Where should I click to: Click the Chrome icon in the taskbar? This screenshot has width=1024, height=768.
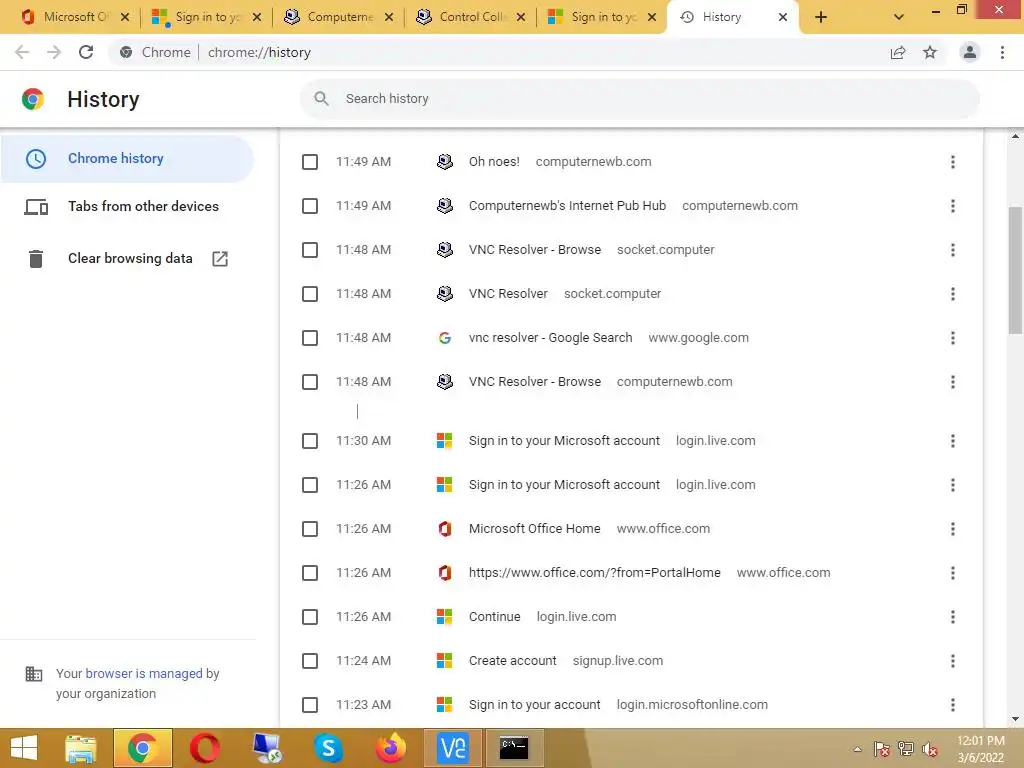[143, 748]
